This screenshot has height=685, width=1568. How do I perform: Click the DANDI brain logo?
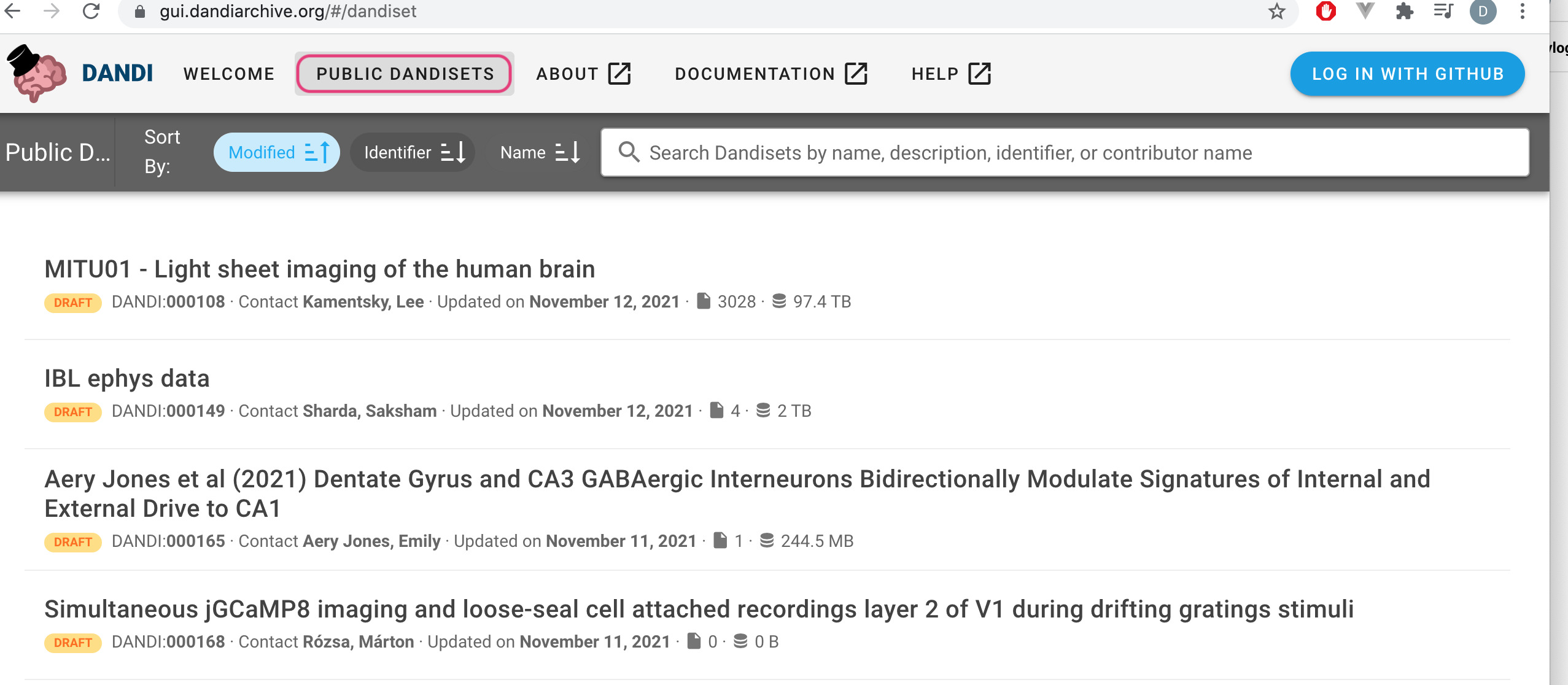[37, 74]
